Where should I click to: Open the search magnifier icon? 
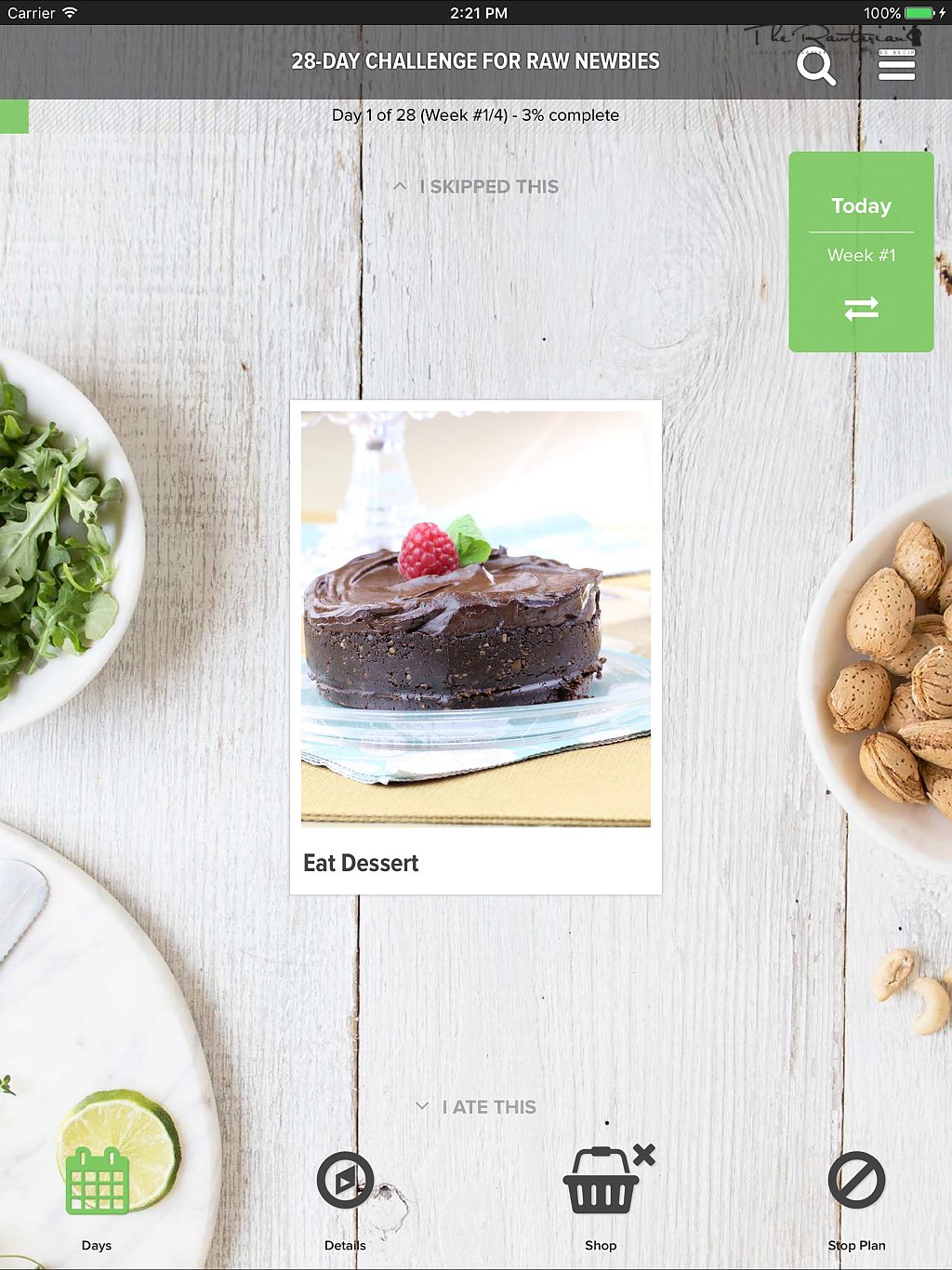pos(816,66)
